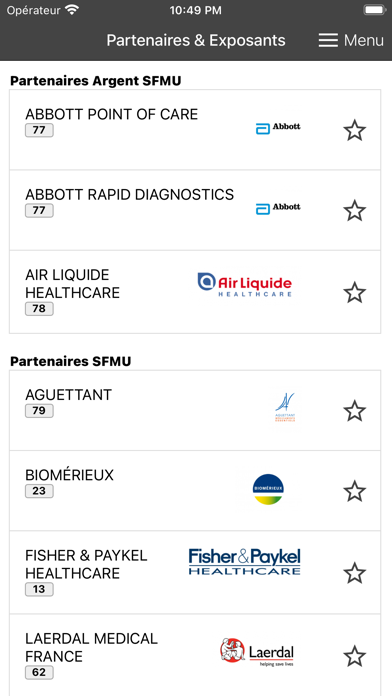Tap the bioMérieux round logo
The width and height of the screenshot is (392, 696).
pyautogui.click(x=268, y=490)
